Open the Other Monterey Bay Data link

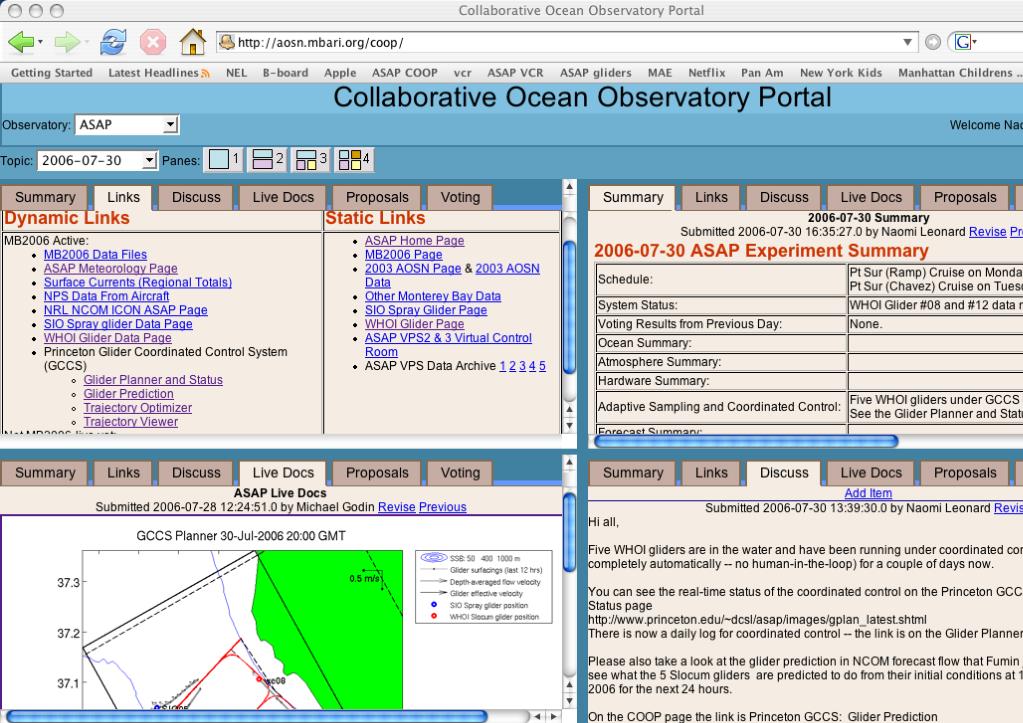[433, 296]
